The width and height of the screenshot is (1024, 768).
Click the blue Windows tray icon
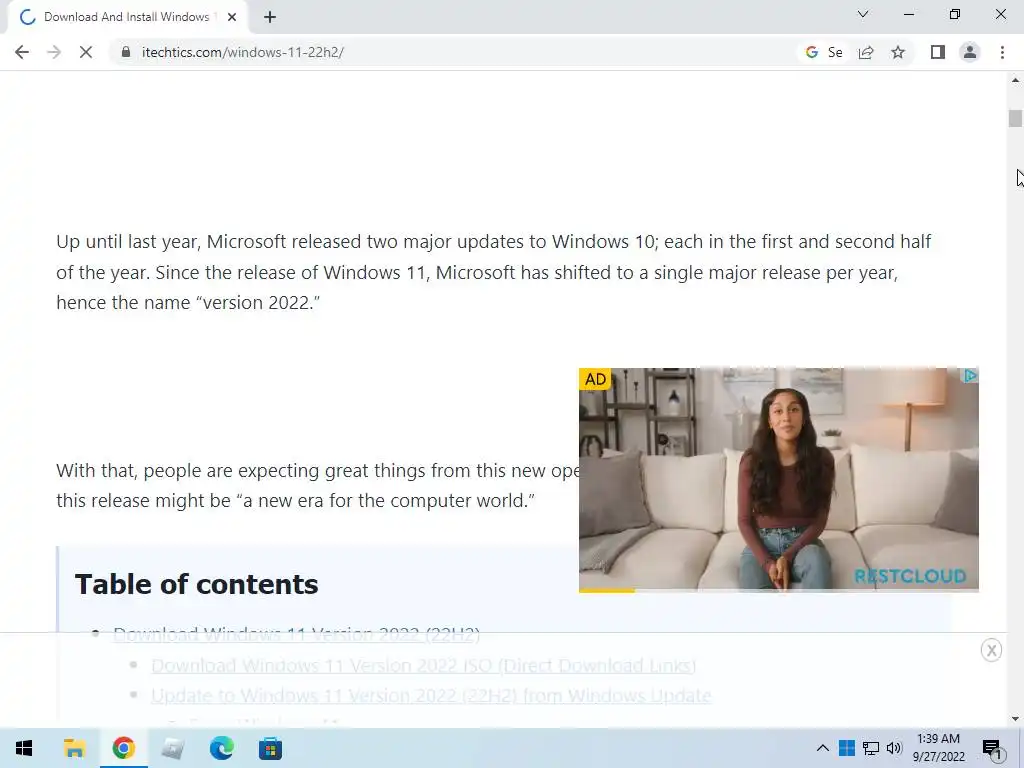(846, 748)
